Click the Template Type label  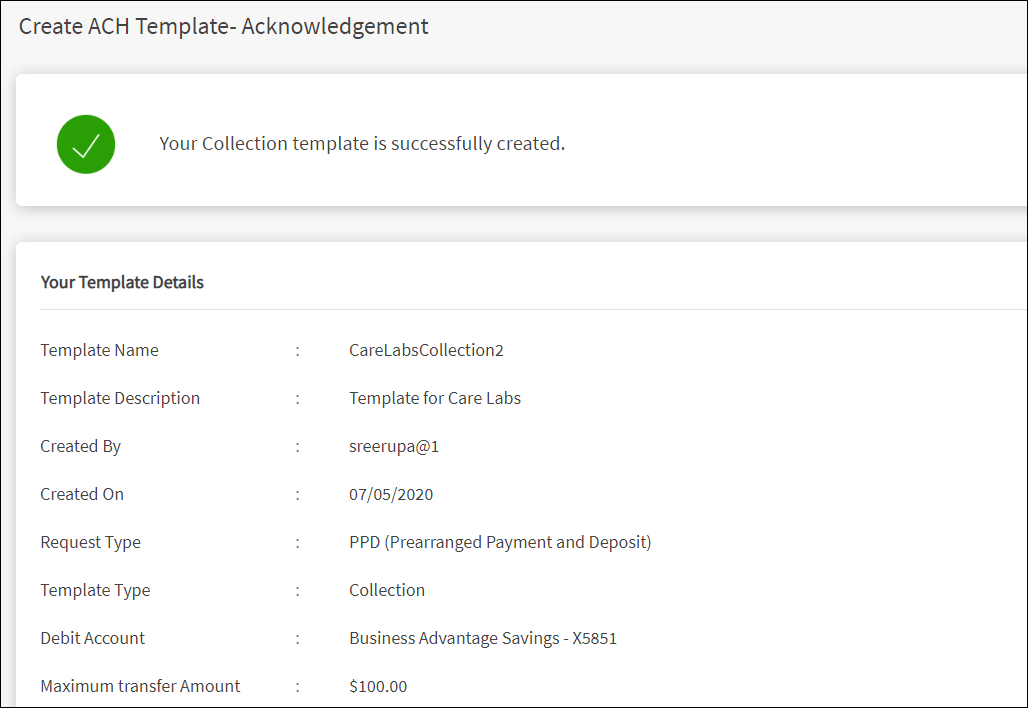coord(95,590)
